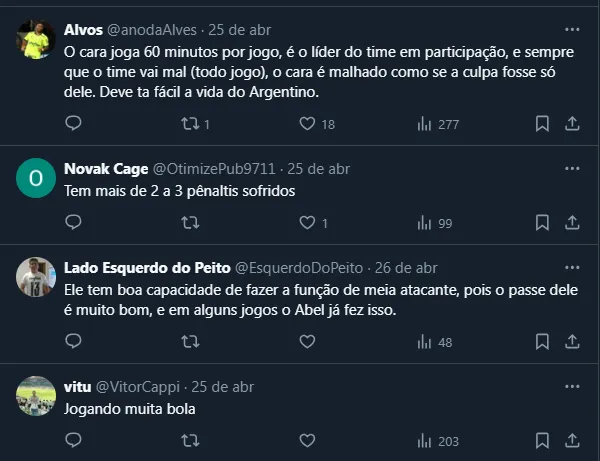Like Novak Cage's tweet
The height and width of the screenshot is (461, 600).
[308, 222]
